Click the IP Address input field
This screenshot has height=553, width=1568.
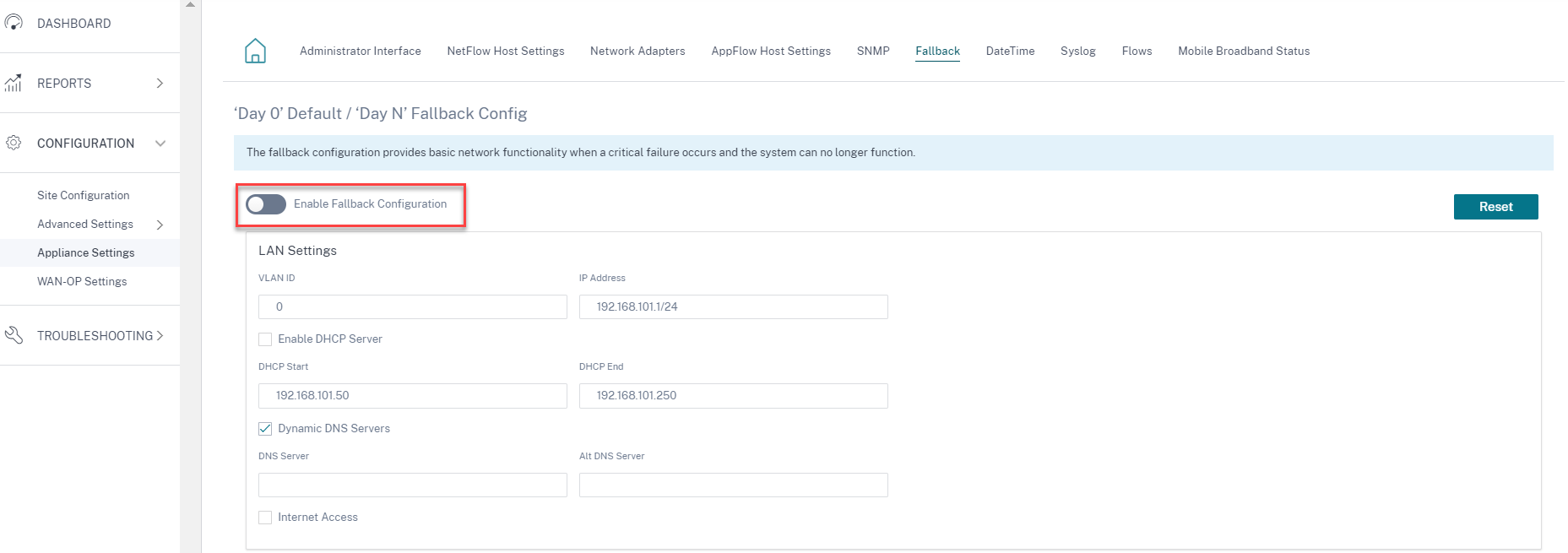coord(734,306)
